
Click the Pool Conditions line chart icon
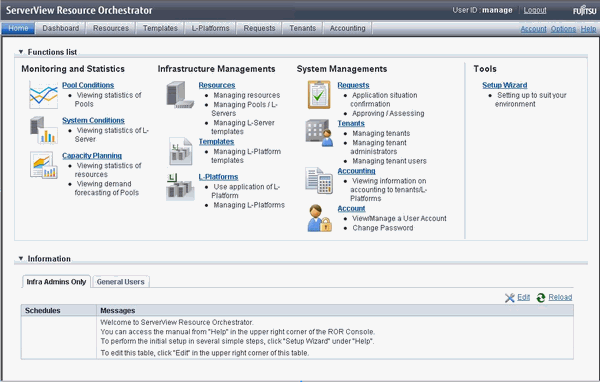[44, 95]
